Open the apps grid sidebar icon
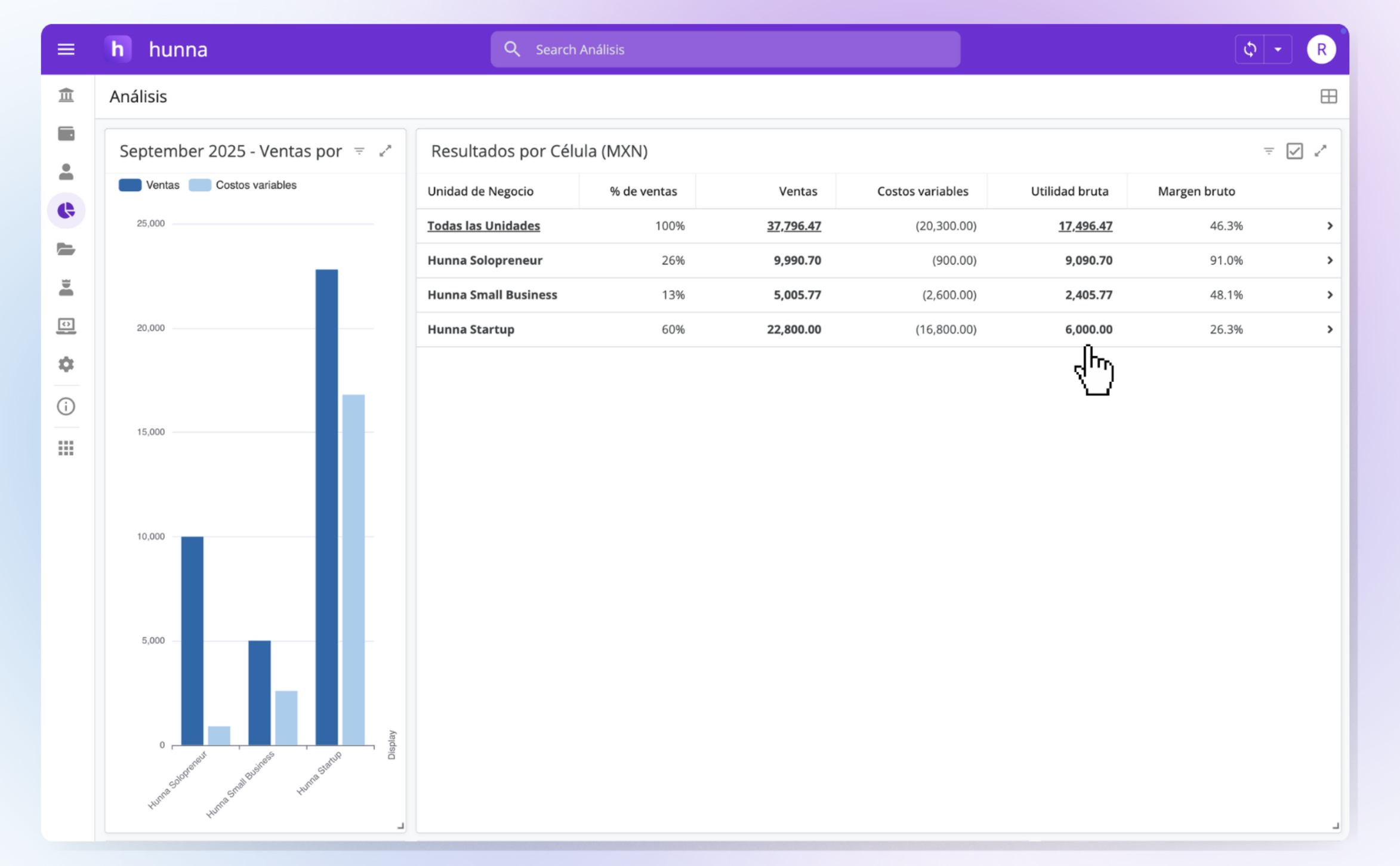 click(66, 448)
